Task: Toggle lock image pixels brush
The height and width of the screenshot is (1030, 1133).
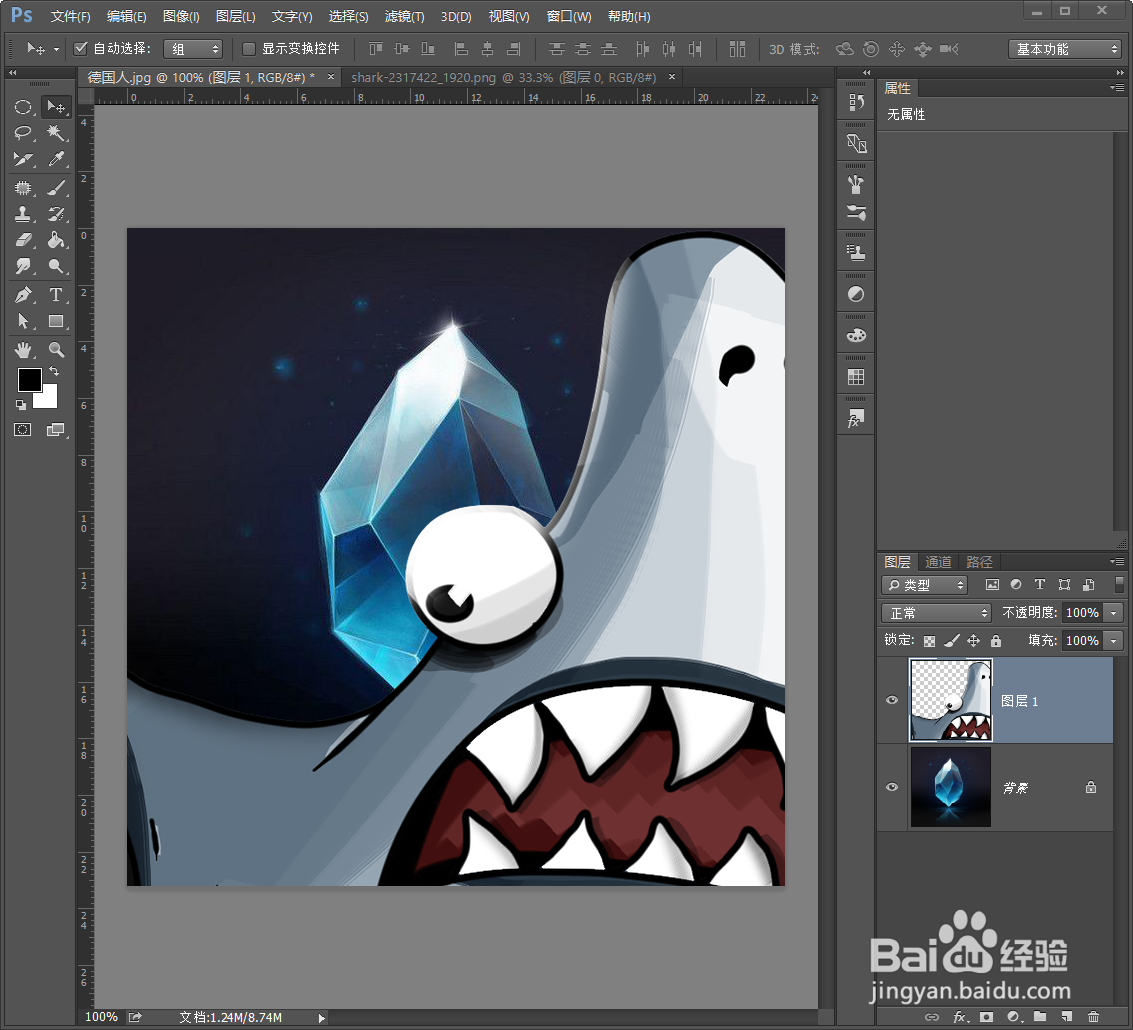Action: (952, 640)
